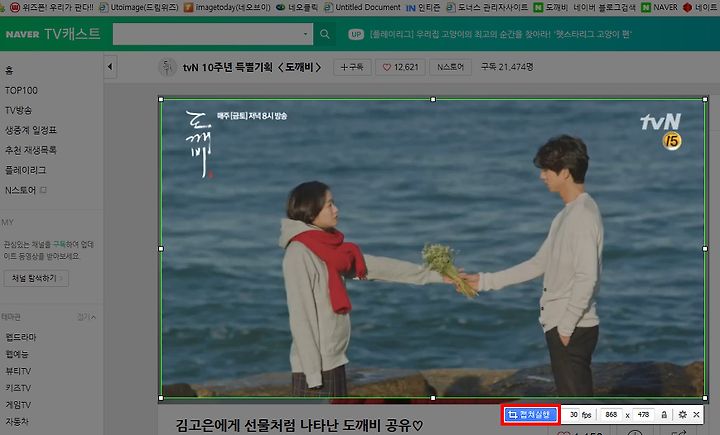Click the video title 김고은에게 선물처럼 나타난 도깨비 공유
This screenshot has width=720, height=435.
tap(299, 425)
